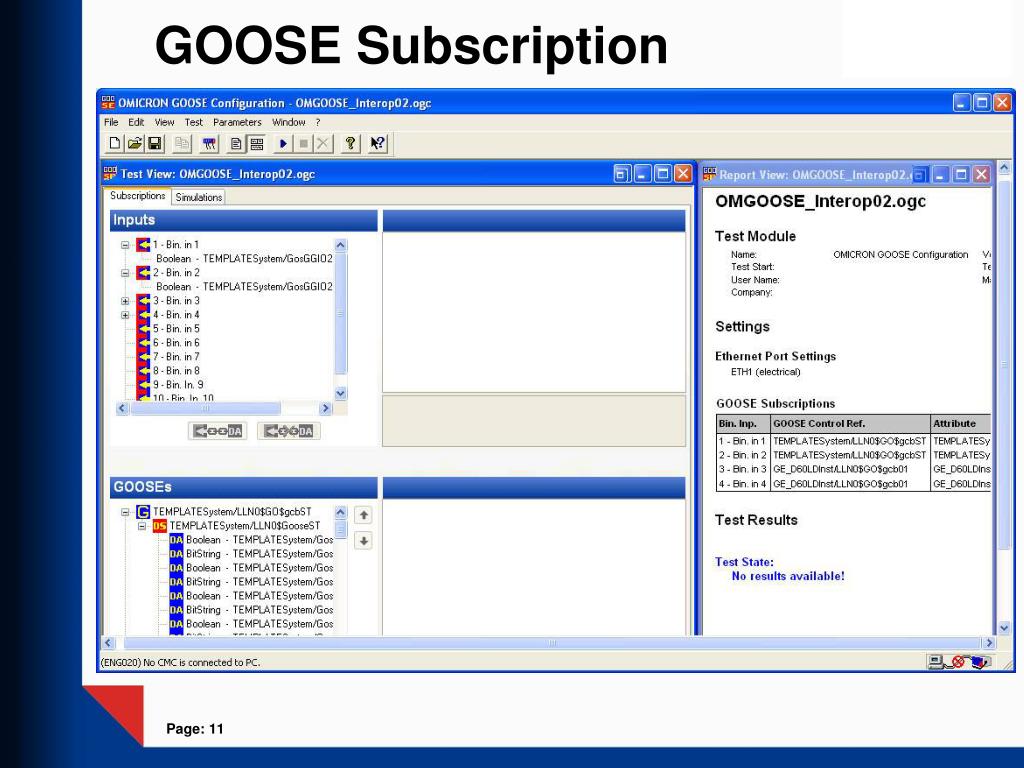Click main window horizontal scrollbar right arrow
The image size is (1024, 768).
(989, 643)
